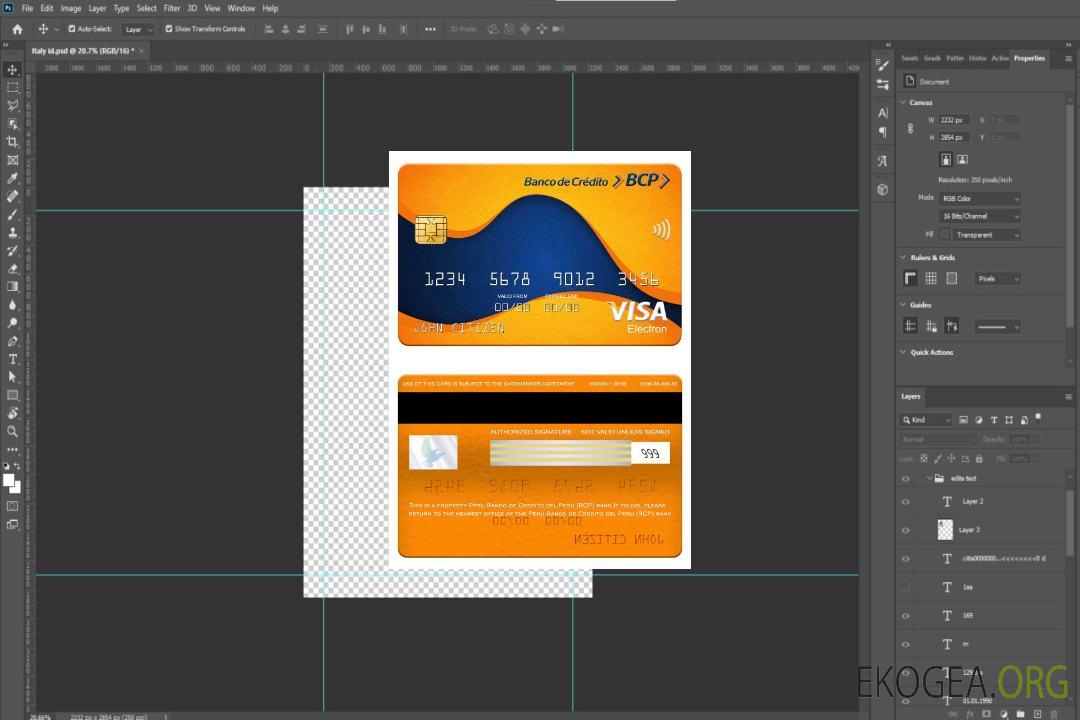This screenshot has width=1080, height=720.
Task: Set canvas to portrait orientation
Action: click(946, 159)
